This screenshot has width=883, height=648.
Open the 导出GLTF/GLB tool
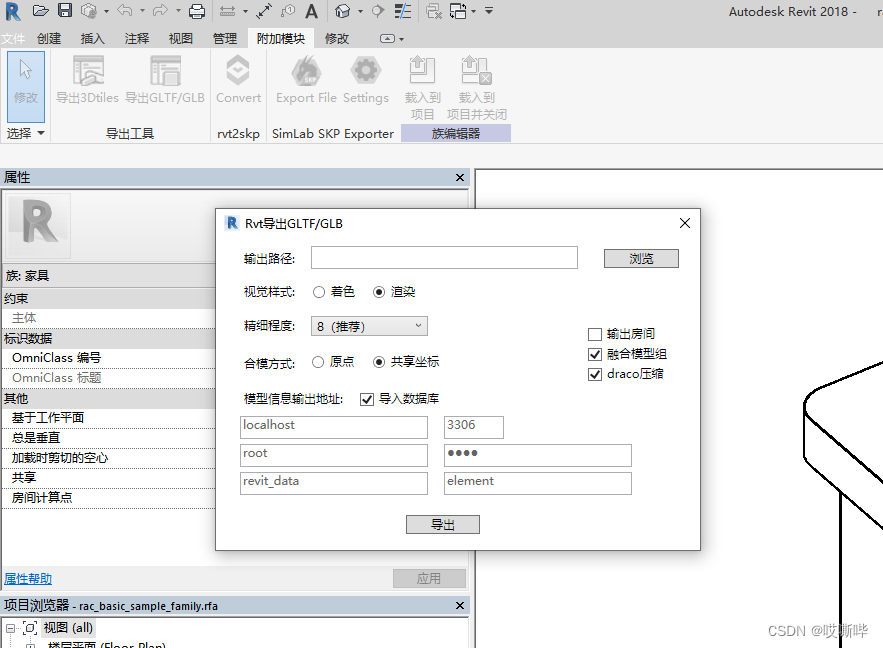[165, 80]
